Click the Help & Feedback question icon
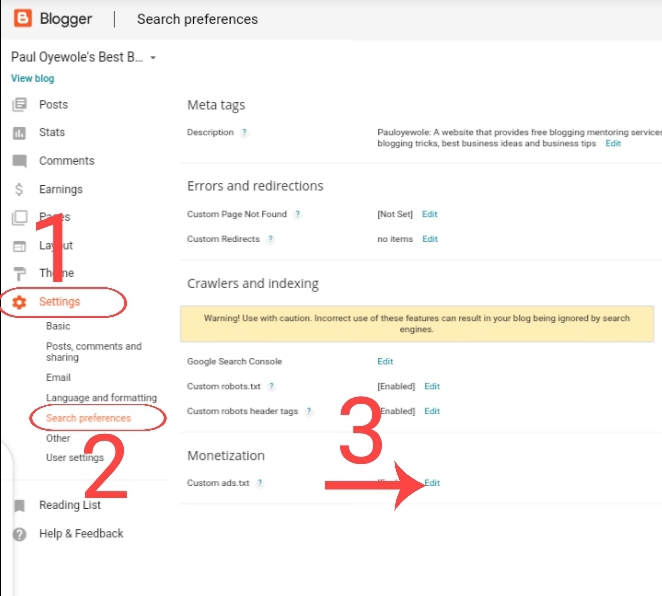The image size is (662, 596). click(x=19, y=534)
